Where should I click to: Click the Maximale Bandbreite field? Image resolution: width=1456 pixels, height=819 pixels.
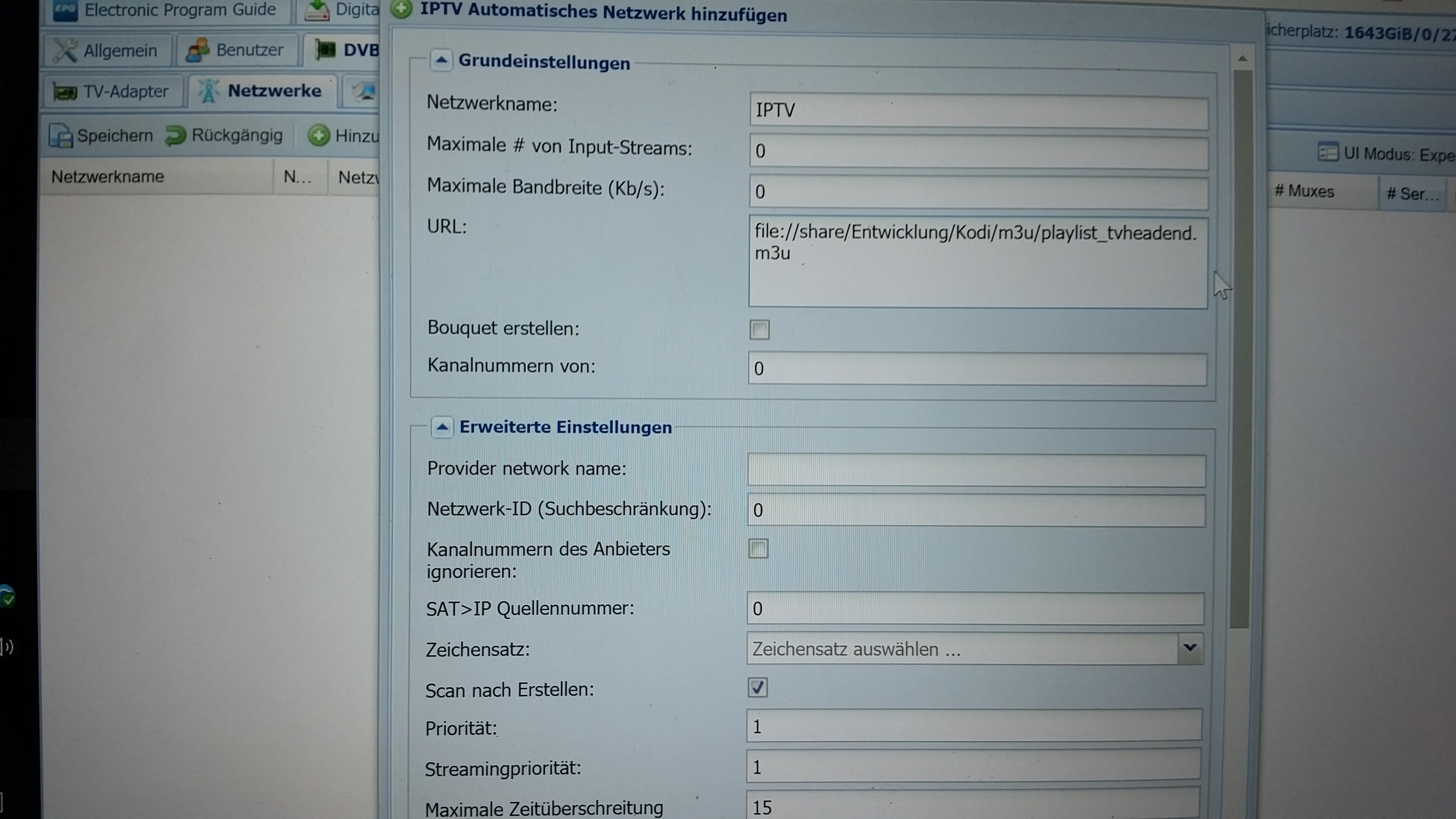978,192
